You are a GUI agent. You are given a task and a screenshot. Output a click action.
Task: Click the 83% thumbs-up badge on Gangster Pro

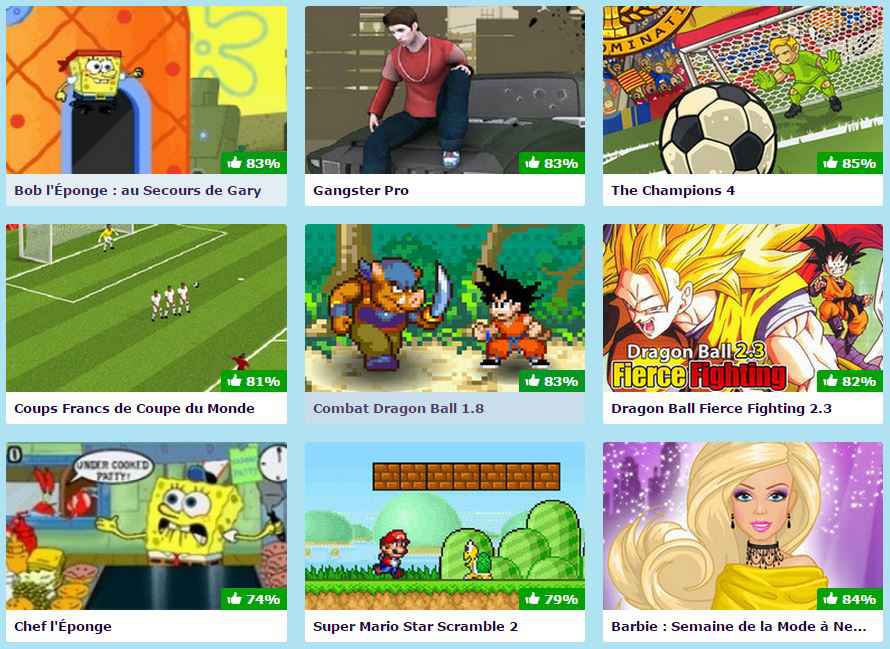552,163
